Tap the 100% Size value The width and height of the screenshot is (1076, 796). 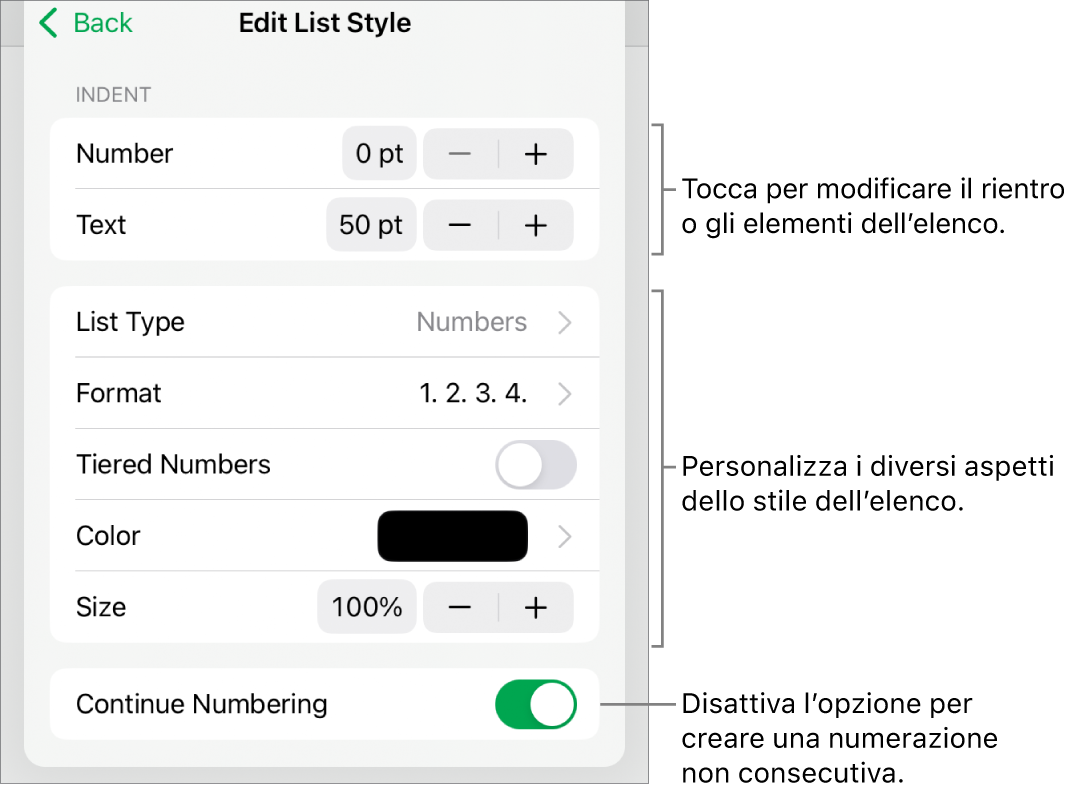coord(366,607)
